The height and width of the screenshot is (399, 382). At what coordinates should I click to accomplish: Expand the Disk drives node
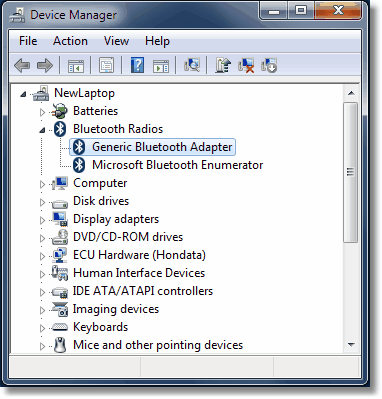click(42, 202)
